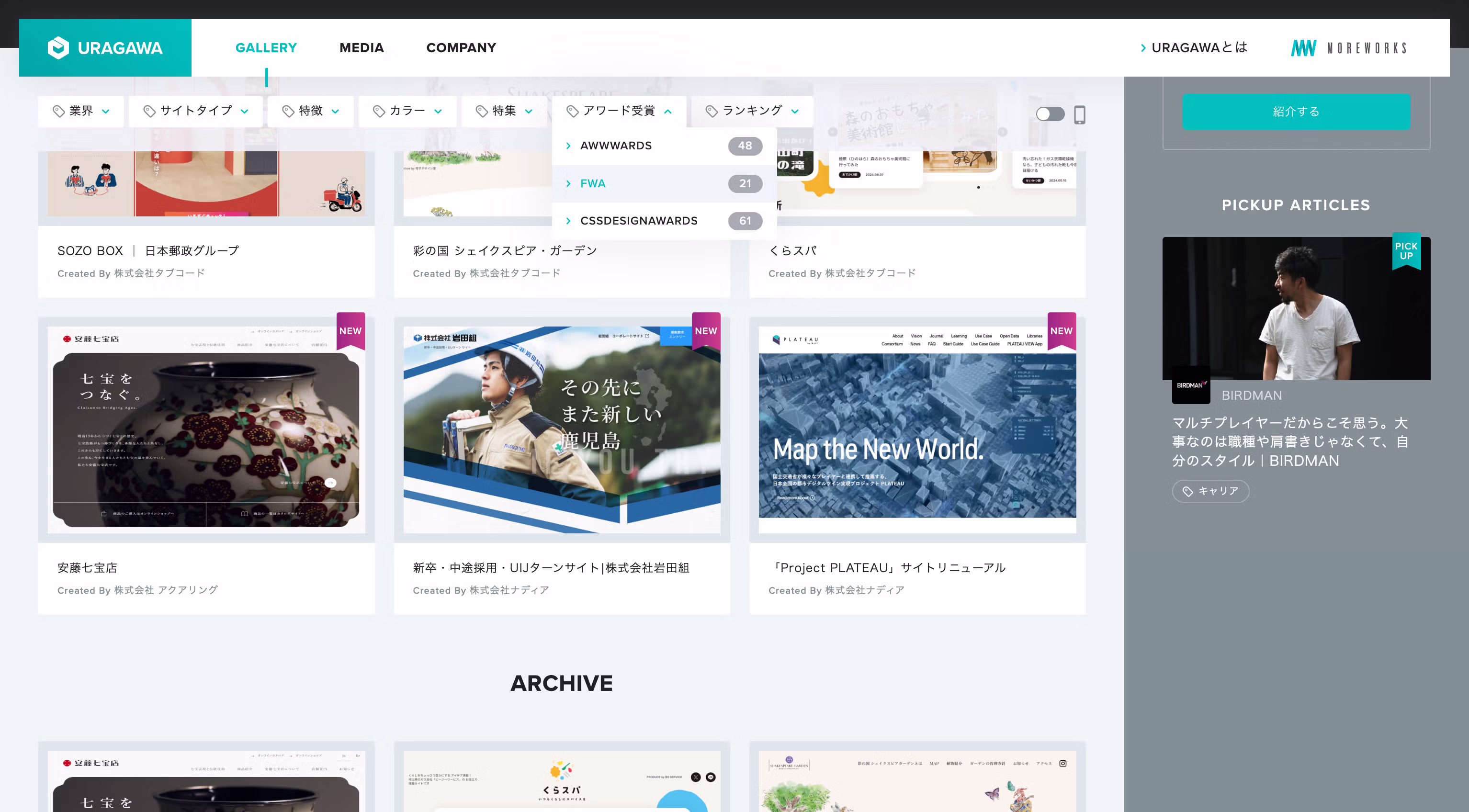1469x812 pixels.
Task: Click the tag icon beside アワード受賞
Action: (x=573, y=111)
